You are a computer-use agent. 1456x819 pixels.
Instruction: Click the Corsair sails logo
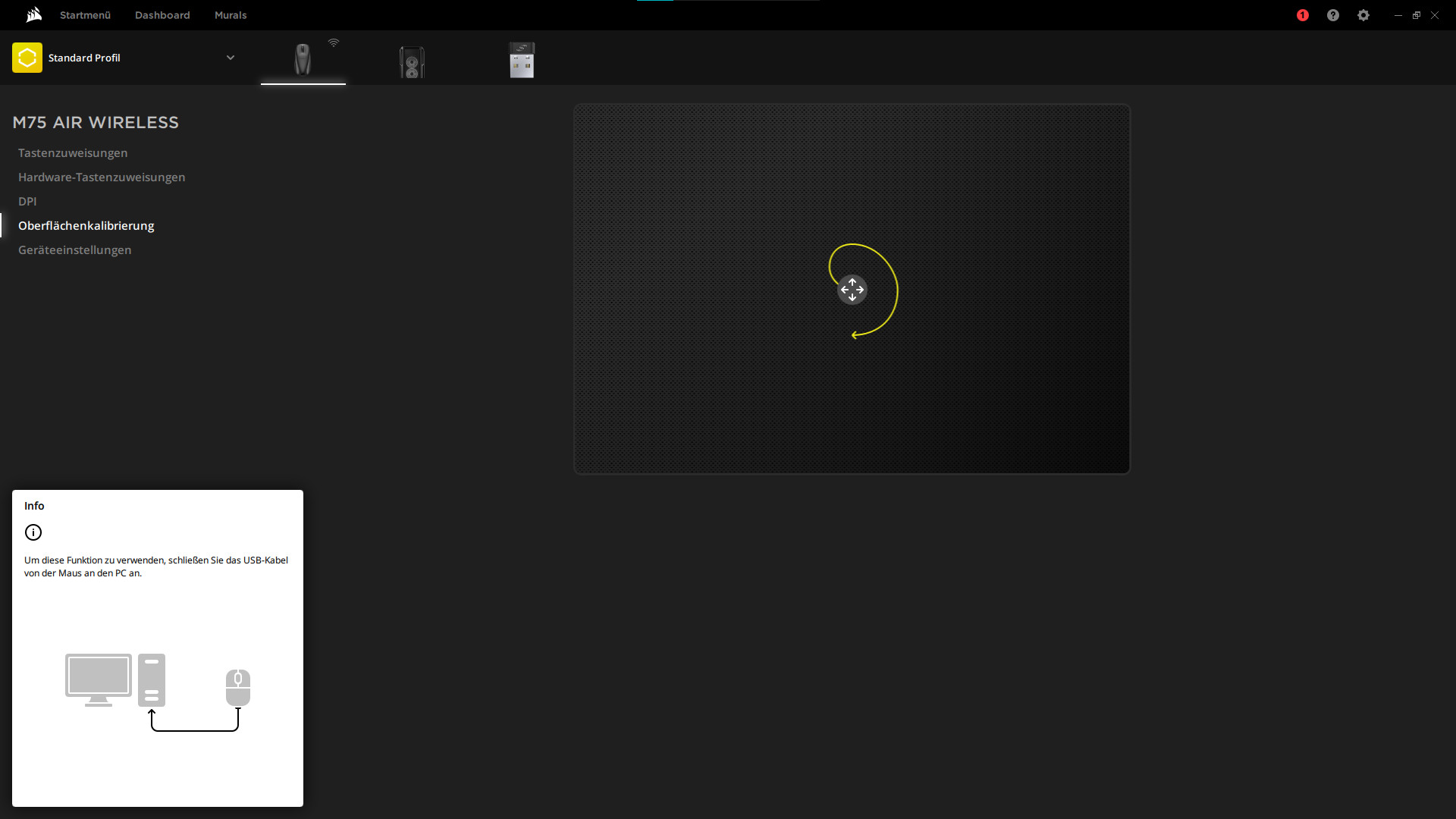point(33,15)
